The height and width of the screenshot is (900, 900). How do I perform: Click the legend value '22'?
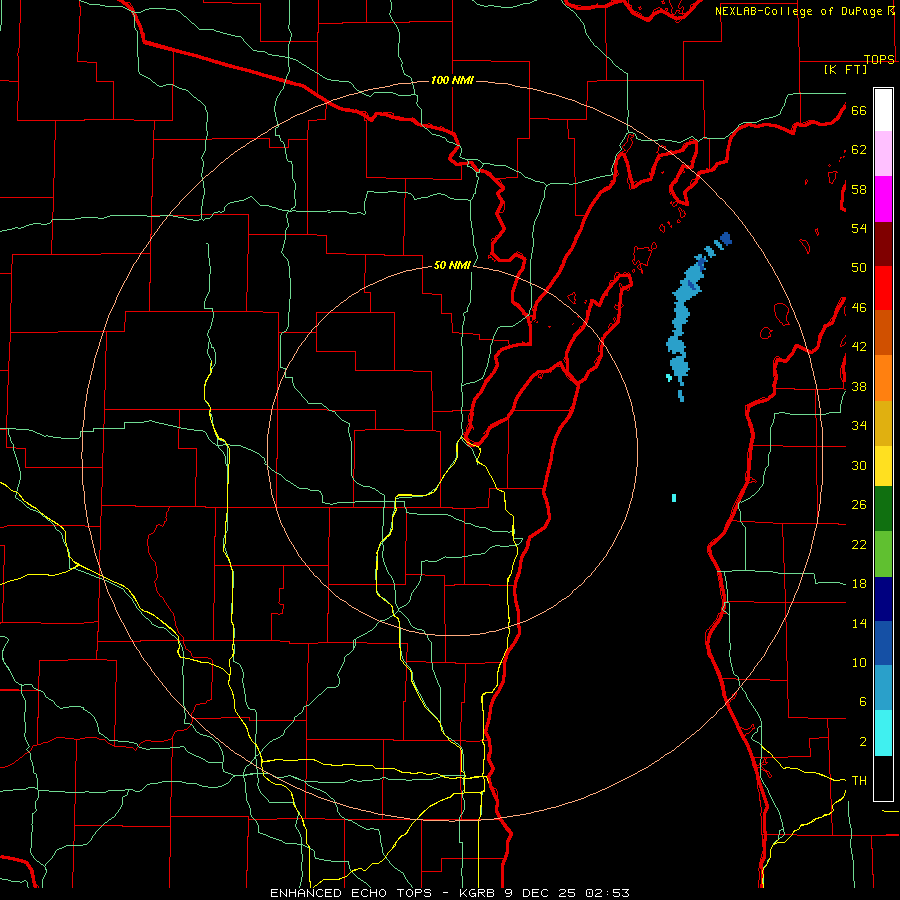click(859, 544)
